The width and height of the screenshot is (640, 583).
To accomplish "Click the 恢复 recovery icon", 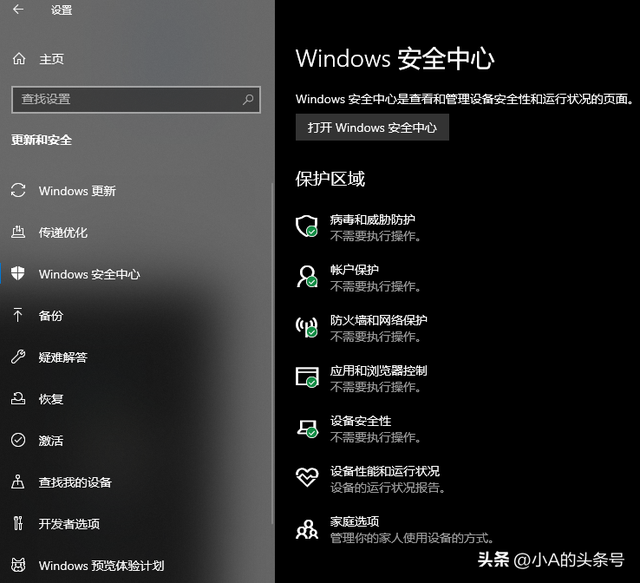I will click(18, 398).
